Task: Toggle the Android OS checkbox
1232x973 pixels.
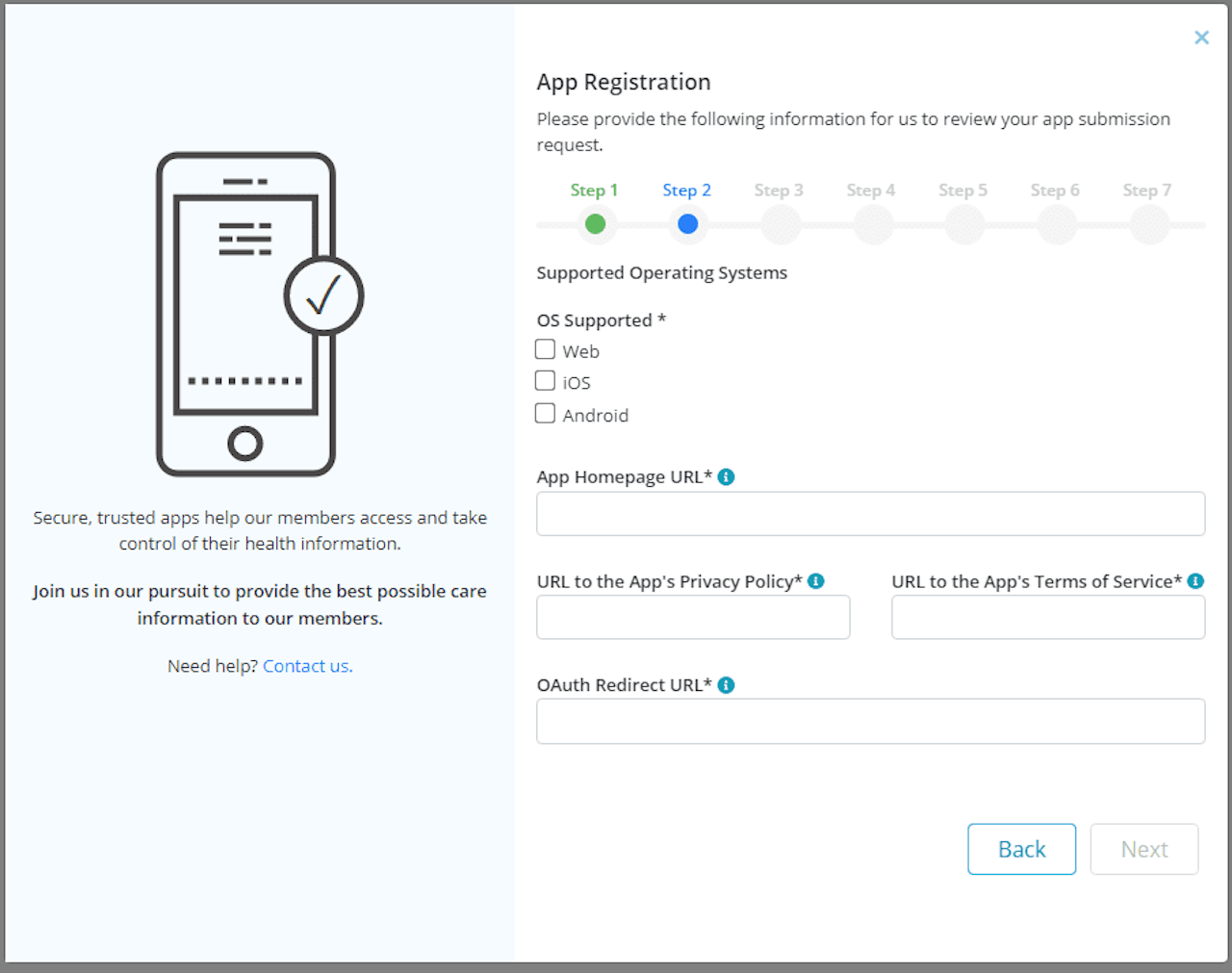Action: [x=545, y=412]
